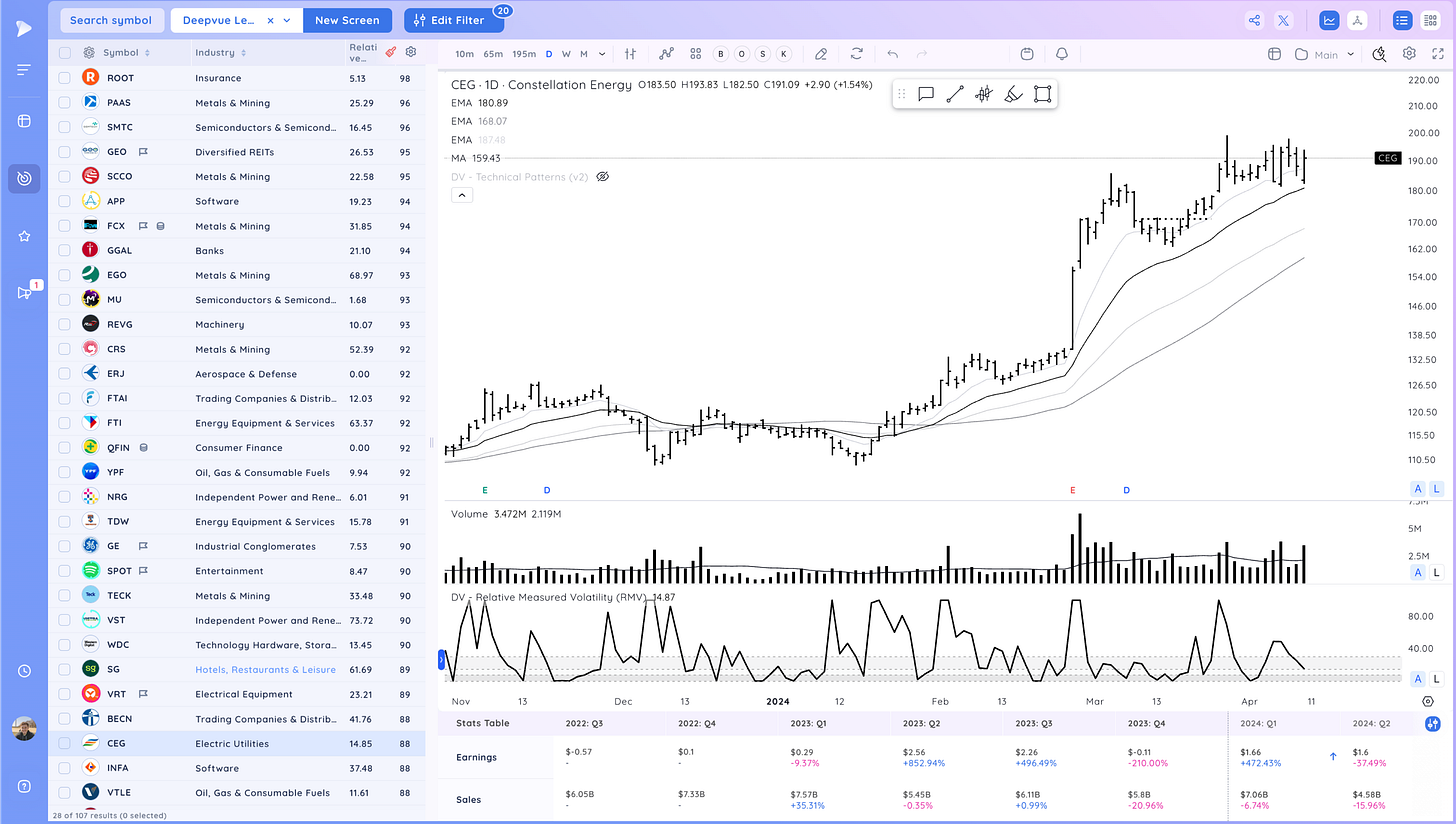Viewport: 1456px width, 824px height.
Task: Toggle the S marker circle in toolbar
Action: [x=763, y=54]
